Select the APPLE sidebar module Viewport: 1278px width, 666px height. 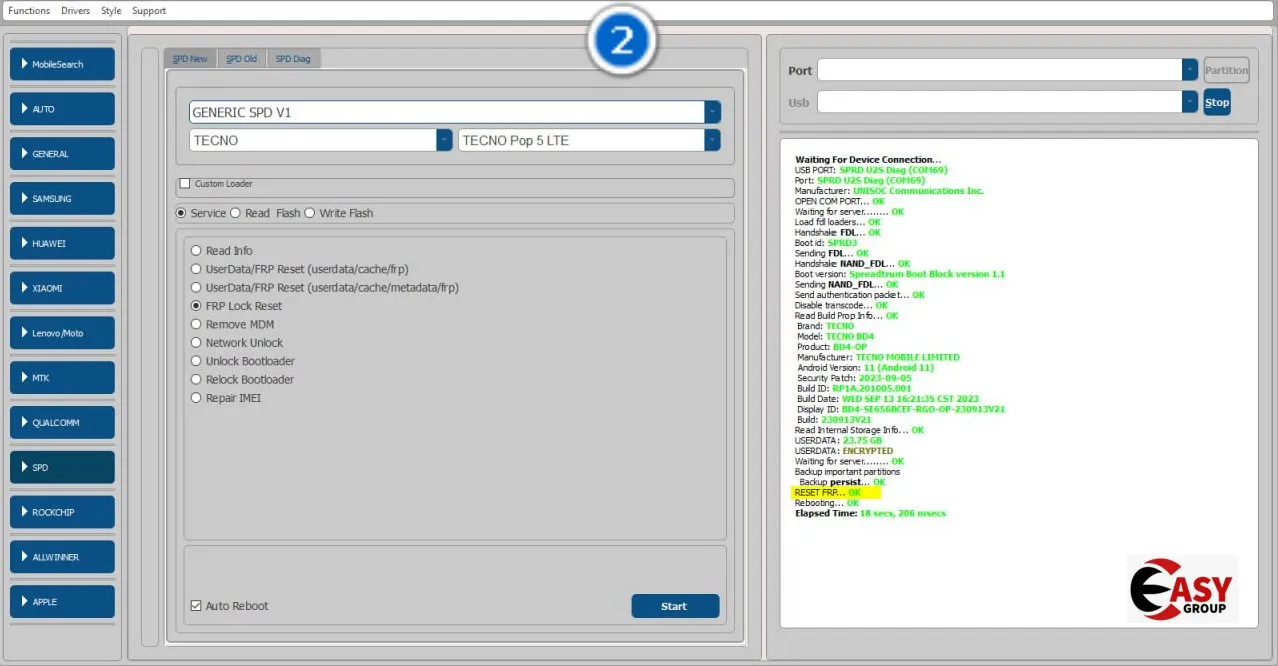tap(62, 601)
